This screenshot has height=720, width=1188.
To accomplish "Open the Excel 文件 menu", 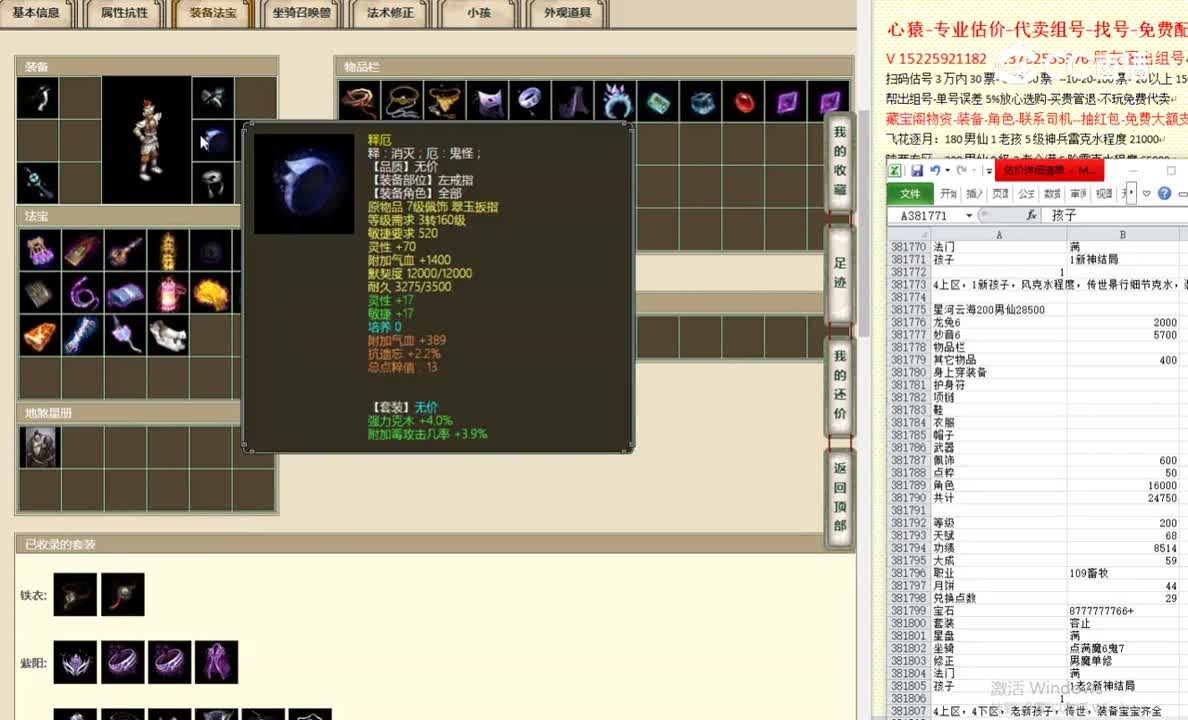I will [x=910, y=194].
